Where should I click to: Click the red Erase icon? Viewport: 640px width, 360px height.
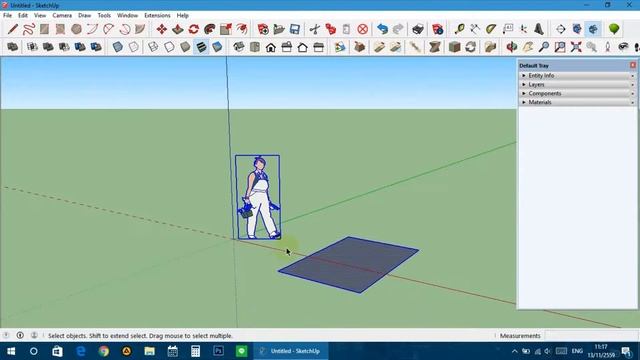tap(362, 29)
